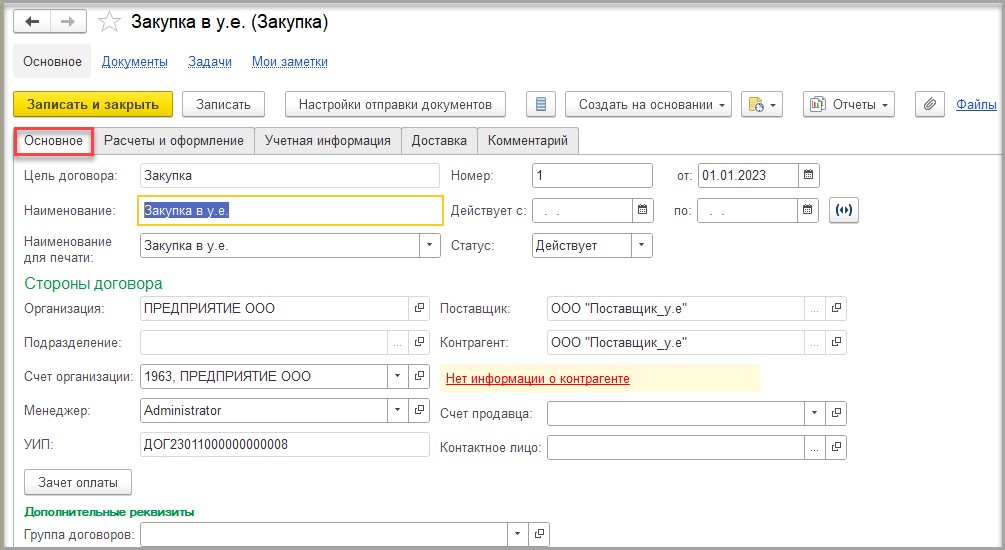Click the paperclip attachment icon
Viewport: 1005px width, 550px height.
(930, 104)
